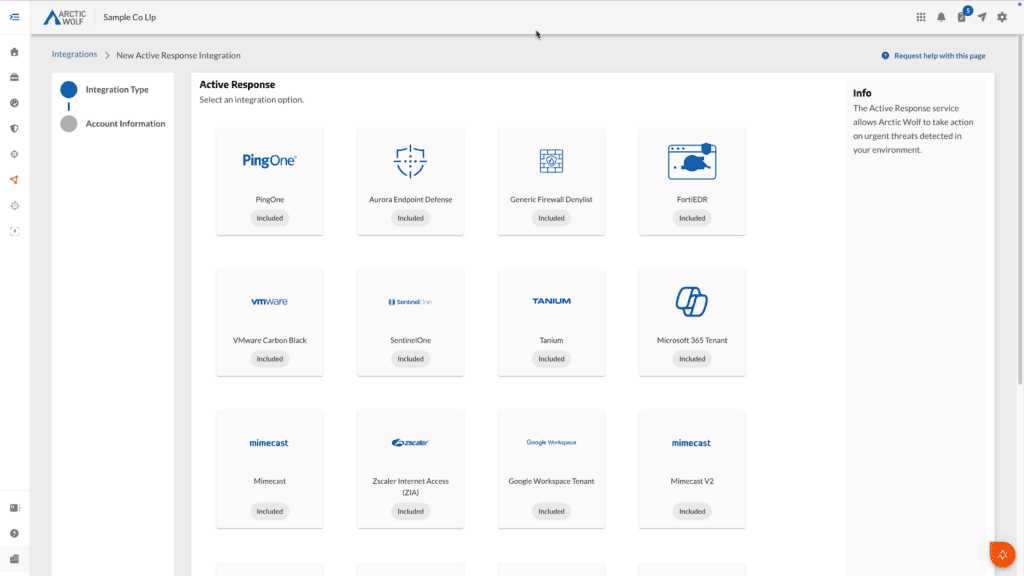Click the shield icon in left sidebar
Viewport: 1024px width, 576px height.
14,129
